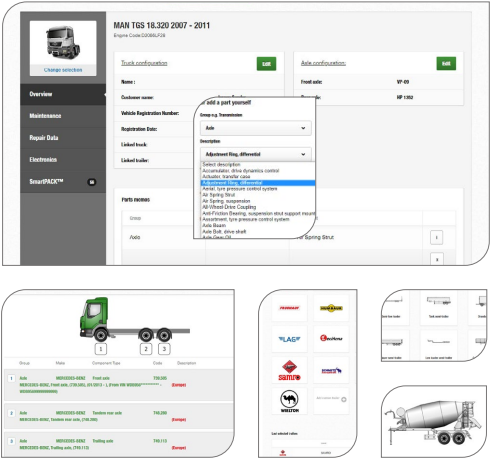
Task: Select 'Axle Bolt, drive shaft' option
Action: click(224, 231)
